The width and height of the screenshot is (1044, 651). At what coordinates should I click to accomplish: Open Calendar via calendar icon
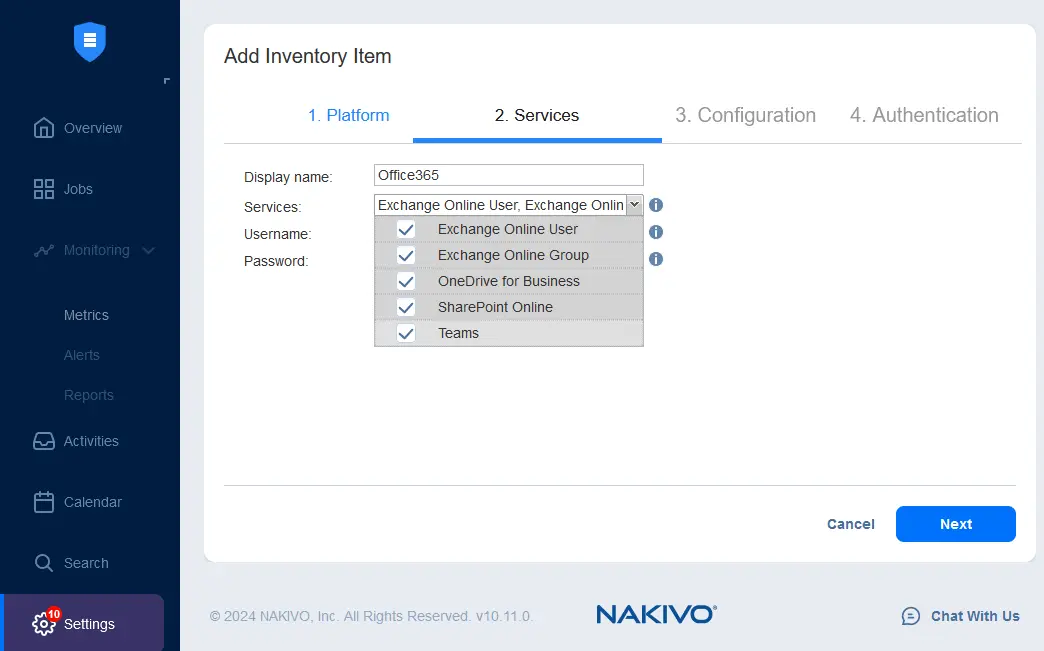pyautogui.click(x=44, y=502)
